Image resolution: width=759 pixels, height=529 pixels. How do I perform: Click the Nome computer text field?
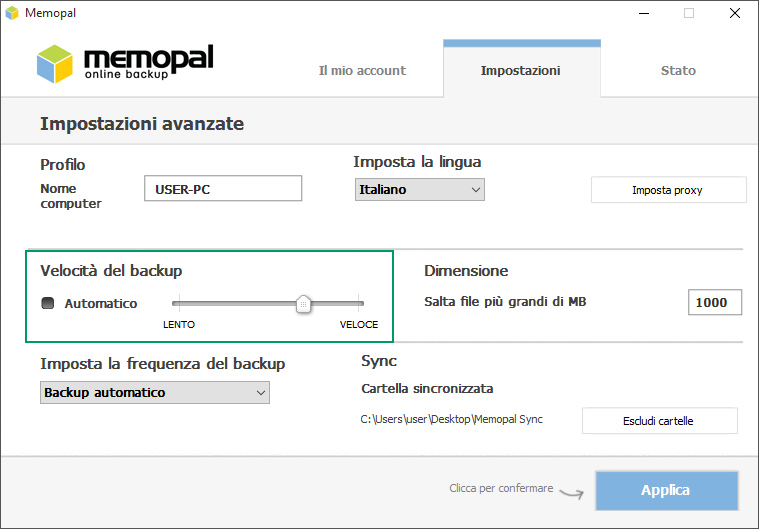(x=223, y=188)
